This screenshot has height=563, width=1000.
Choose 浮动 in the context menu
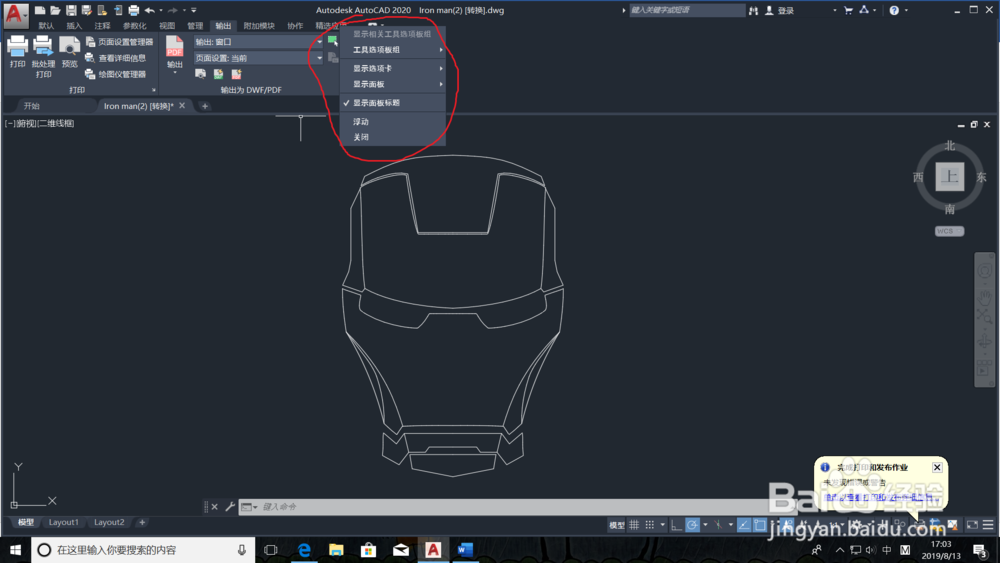pyautogui.click(x=393, y=121)
